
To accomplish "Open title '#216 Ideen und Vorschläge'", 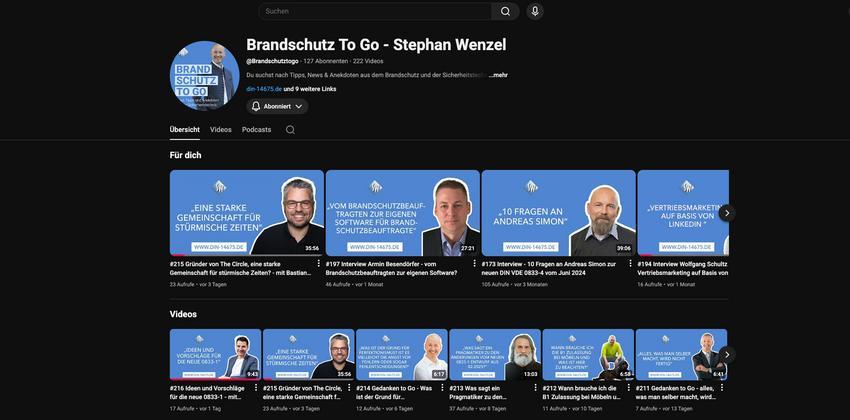I will tap(207, 392).
